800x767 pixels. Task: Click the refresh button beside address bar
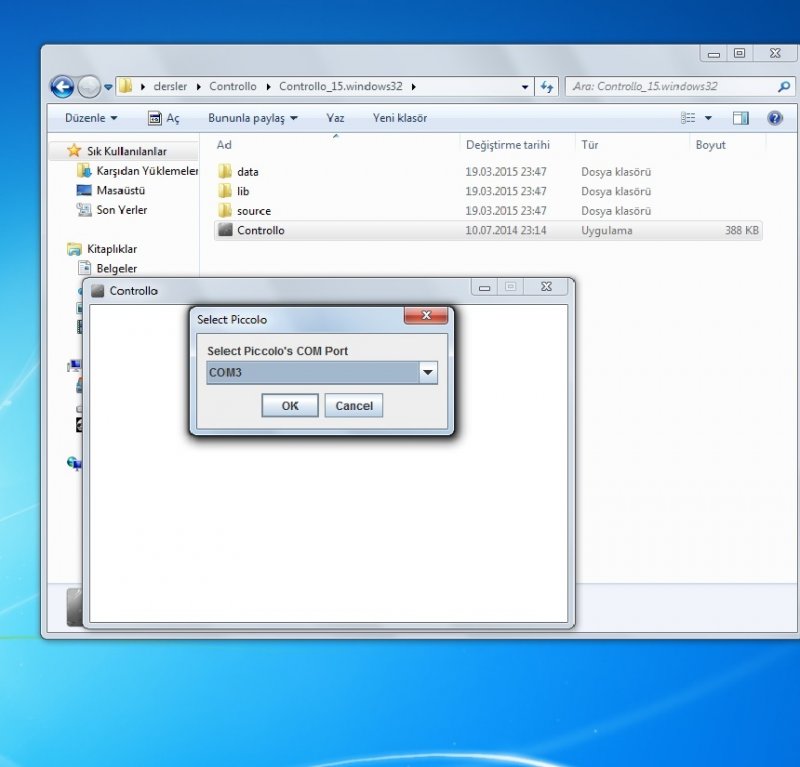(547, 87)
